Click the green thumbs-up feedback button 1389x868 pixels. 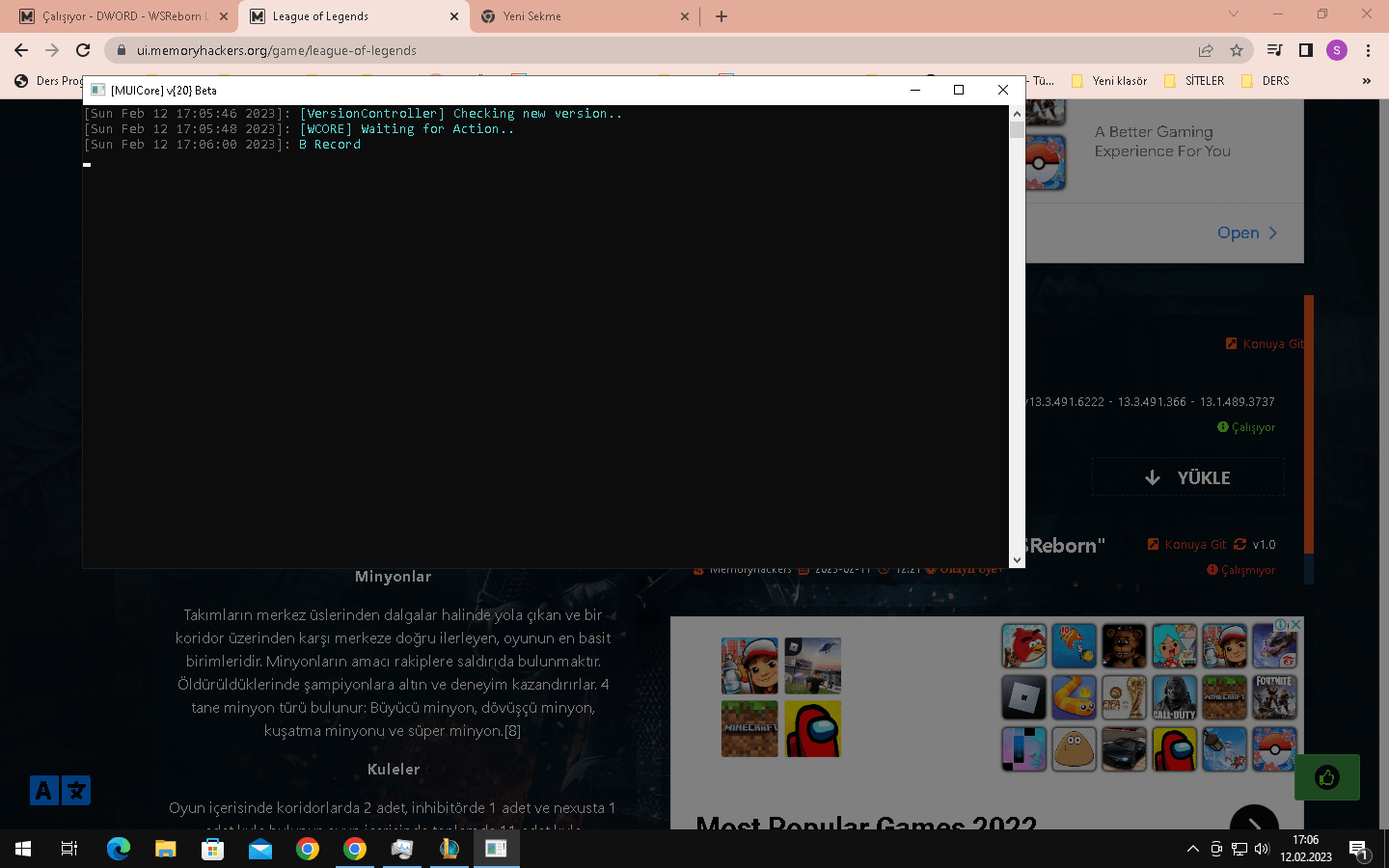(x=1326, y=777)
